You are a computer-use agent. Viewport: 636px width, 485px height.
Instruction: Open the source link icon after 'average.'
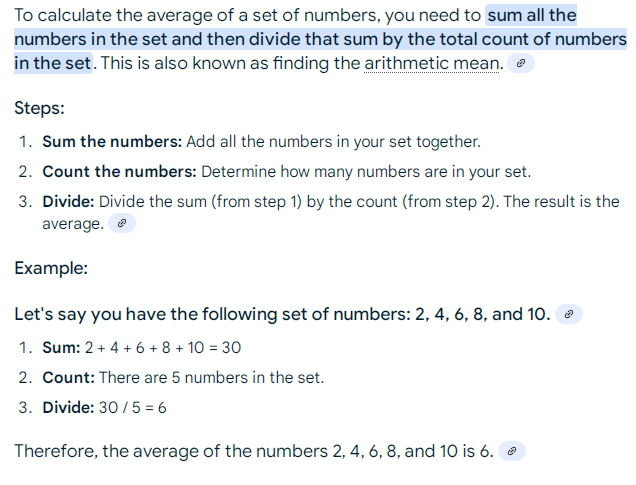pyautogui.click(x=122, y=223)
